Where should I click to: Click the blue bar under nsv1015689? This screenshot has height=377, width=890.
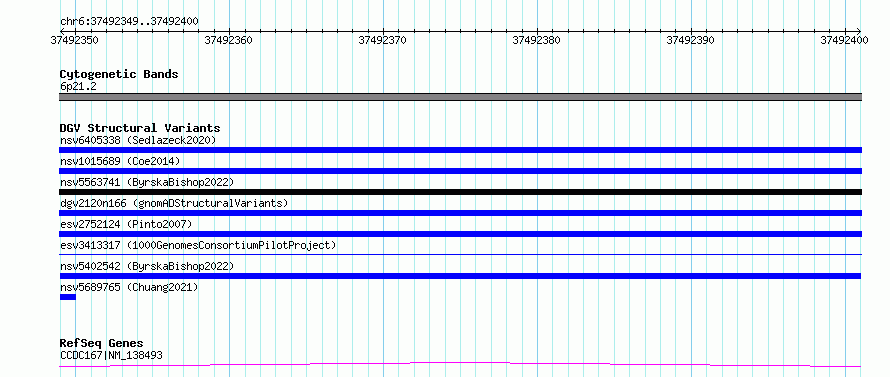[x=460, y=171]
